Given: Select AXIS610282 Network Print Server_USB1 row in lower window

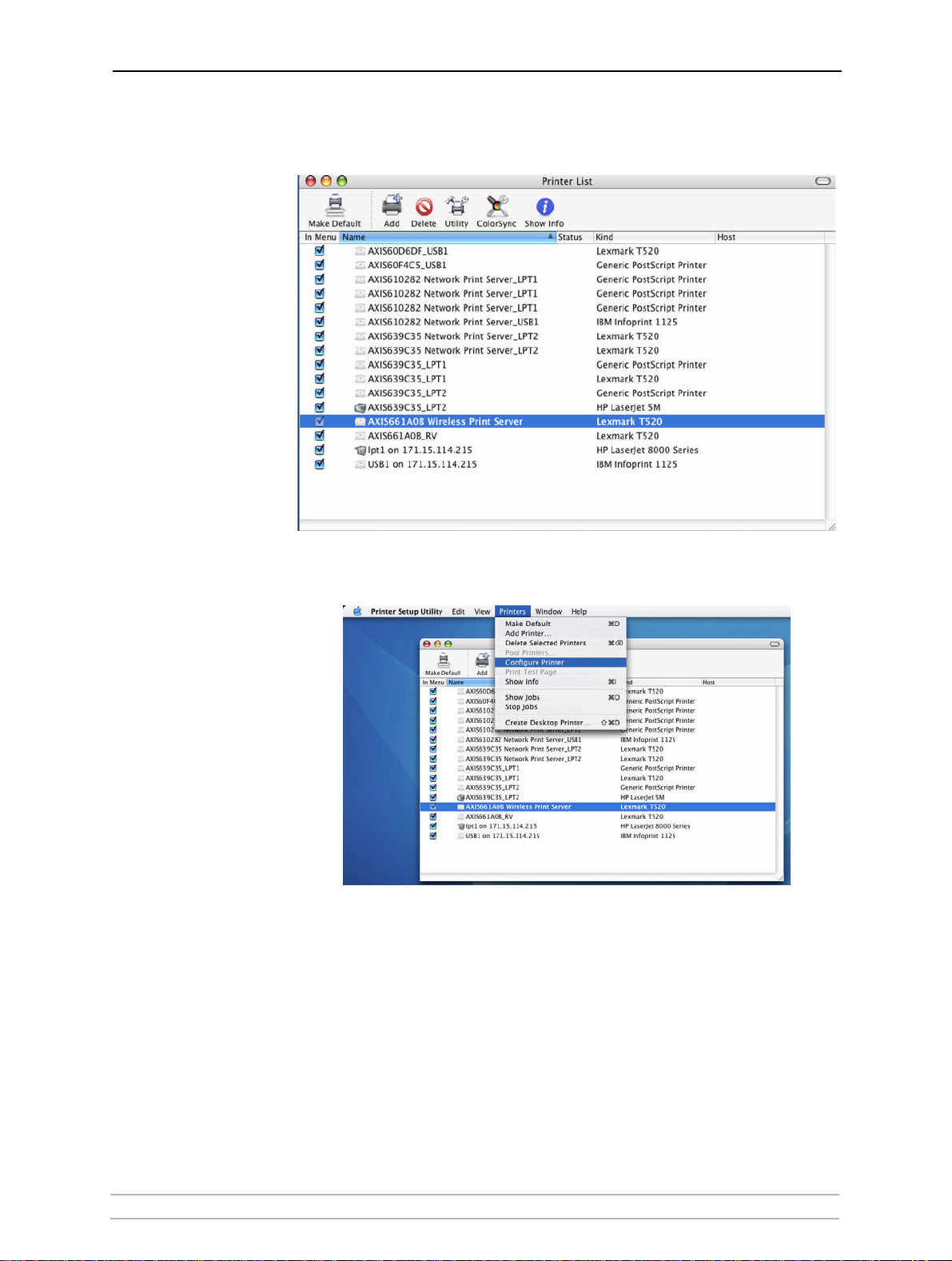Looking at the screenshot, I should pos(598,740).
